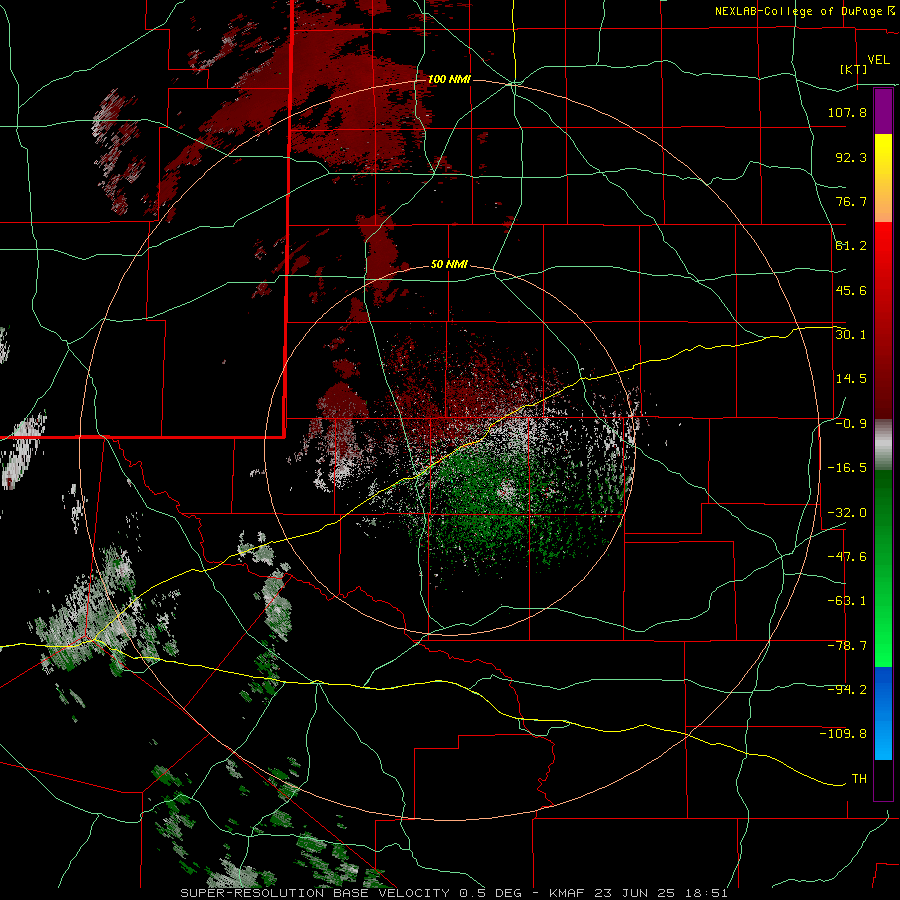Image resolution: width=900 pixels, height=900 pixels.
Task: Click the Super-Resolution Base Velocity caption text
Action: [x=453, y=893]
